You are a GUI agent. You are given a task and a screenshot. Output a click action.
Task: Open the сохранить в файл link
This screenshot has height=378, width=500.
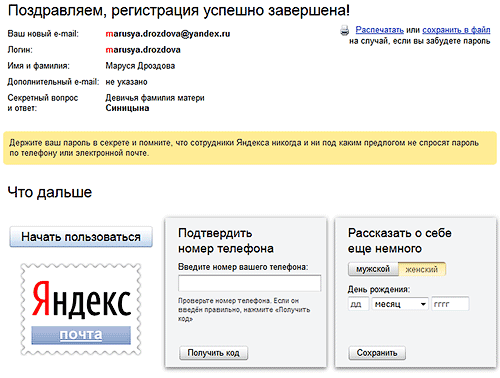click(x=456, y=30)
